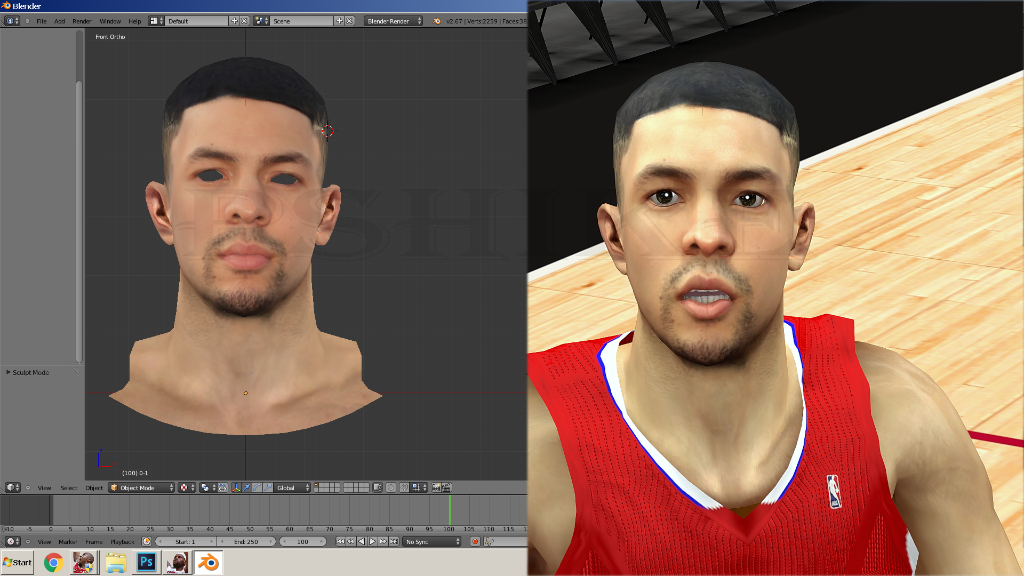Select the translate manipulator arrow
This screenshot has width=1024, height=576.
pyautogui.click(x=247, y=487)
